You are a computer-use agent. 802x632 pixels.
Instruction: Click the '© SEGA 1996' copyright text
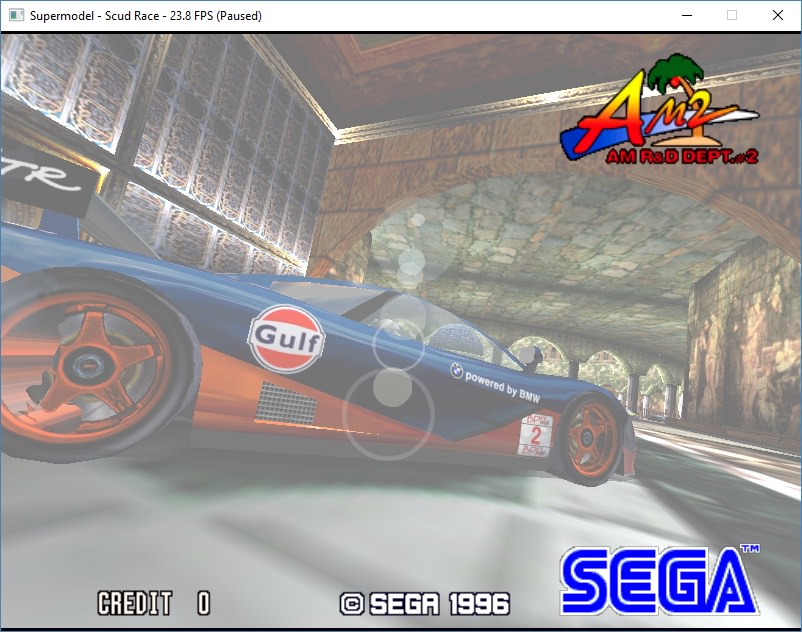425,604
